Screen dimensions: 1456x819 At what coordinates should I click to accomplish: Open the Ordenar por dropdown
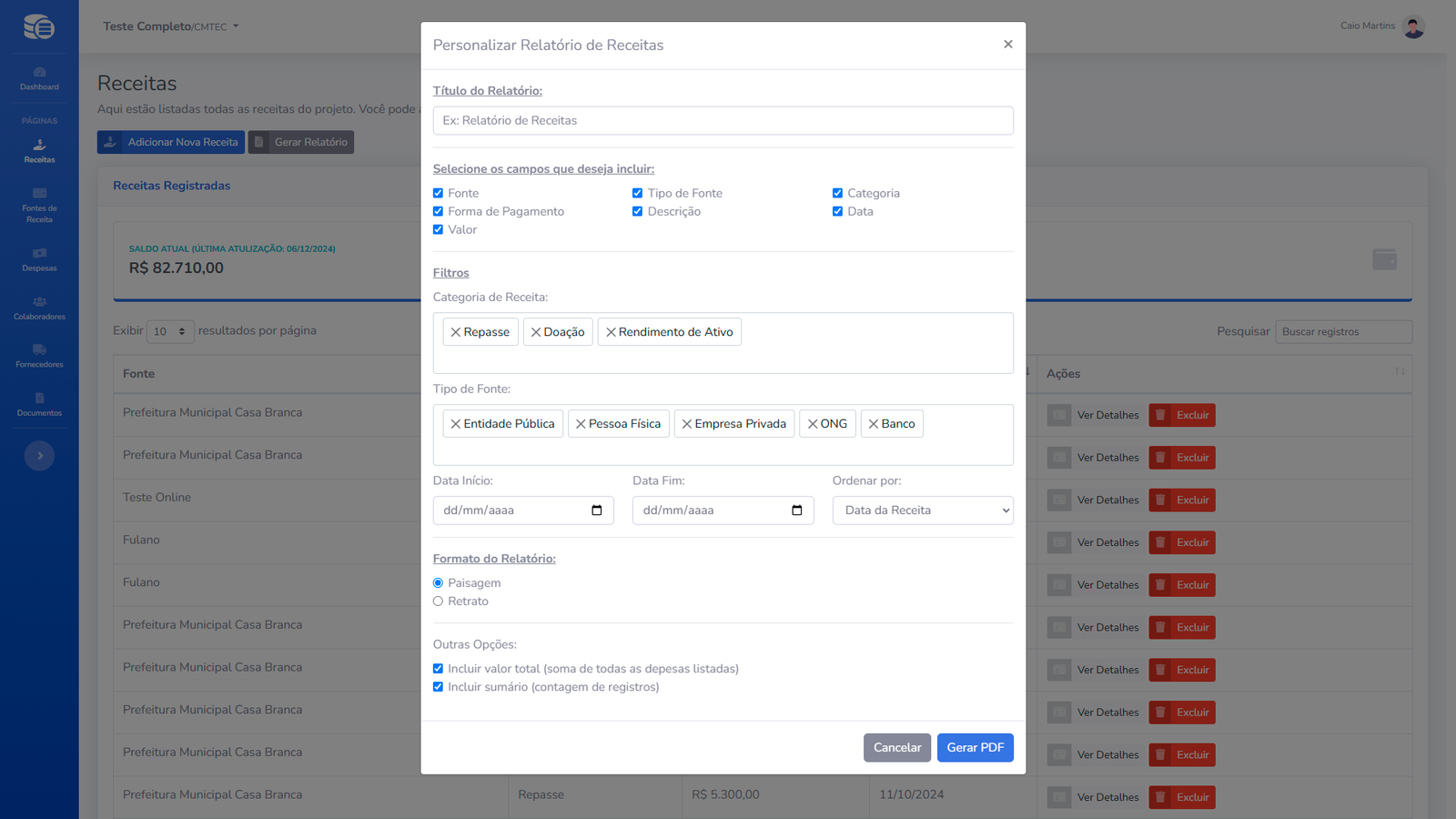point(922,511)
